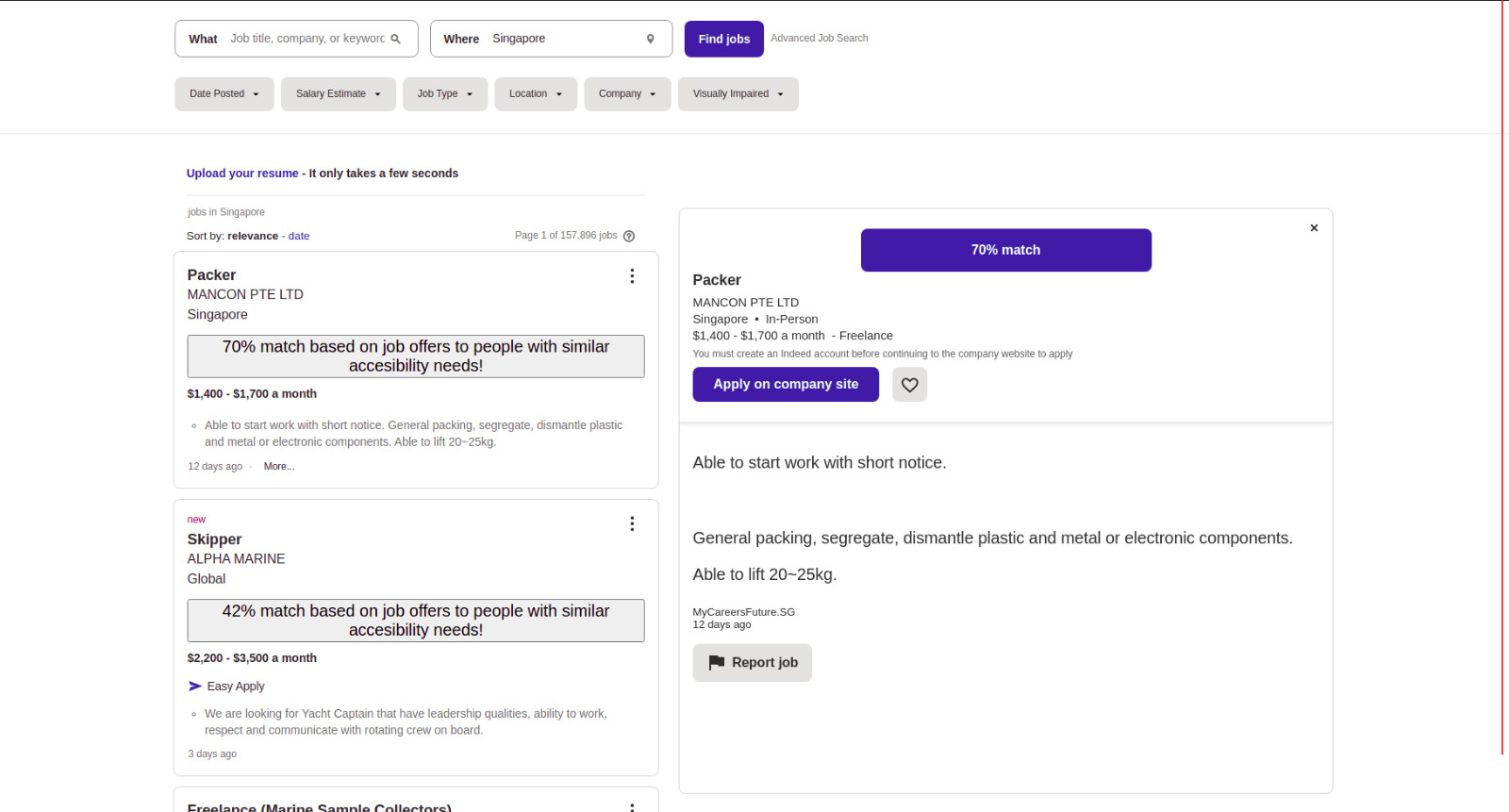Viewport: 1509px width, 812px height.
Task: Click MANCON PTE LTD on Packer card
Action: click(x=245, y=294)
